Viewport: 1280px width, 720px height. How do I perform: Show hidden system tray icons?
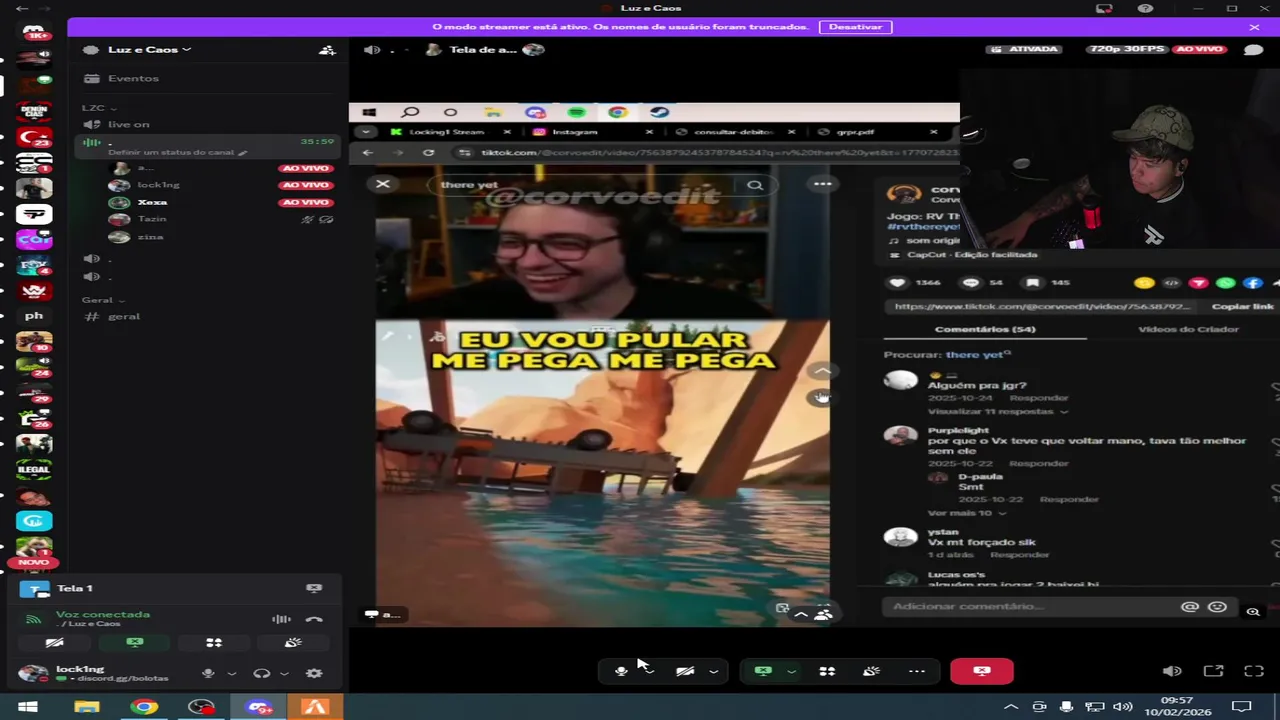click(1011, 707)
